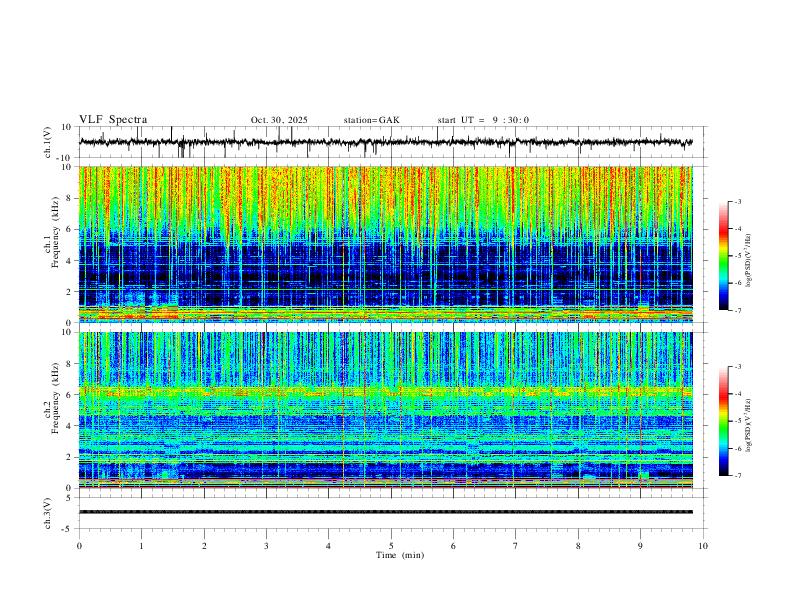Click the date 'Oct. 30, 2025'

pyautogui.click(x=279, y=120)
